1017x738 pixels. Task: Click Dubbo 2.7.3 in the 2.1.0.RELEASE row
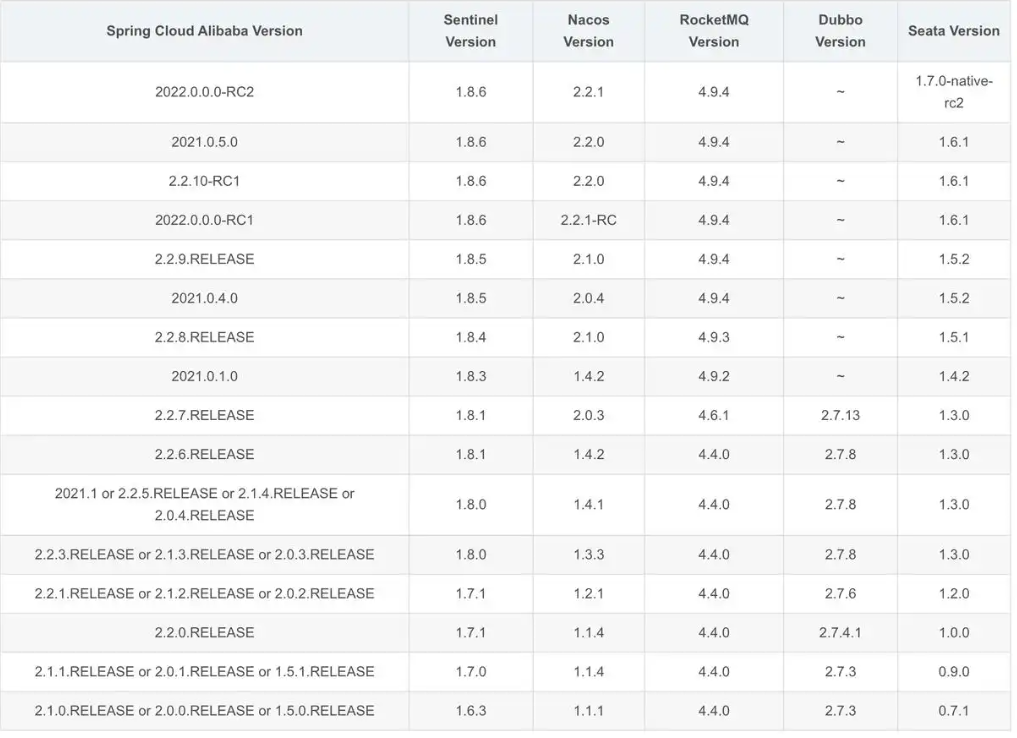point(840,711)
